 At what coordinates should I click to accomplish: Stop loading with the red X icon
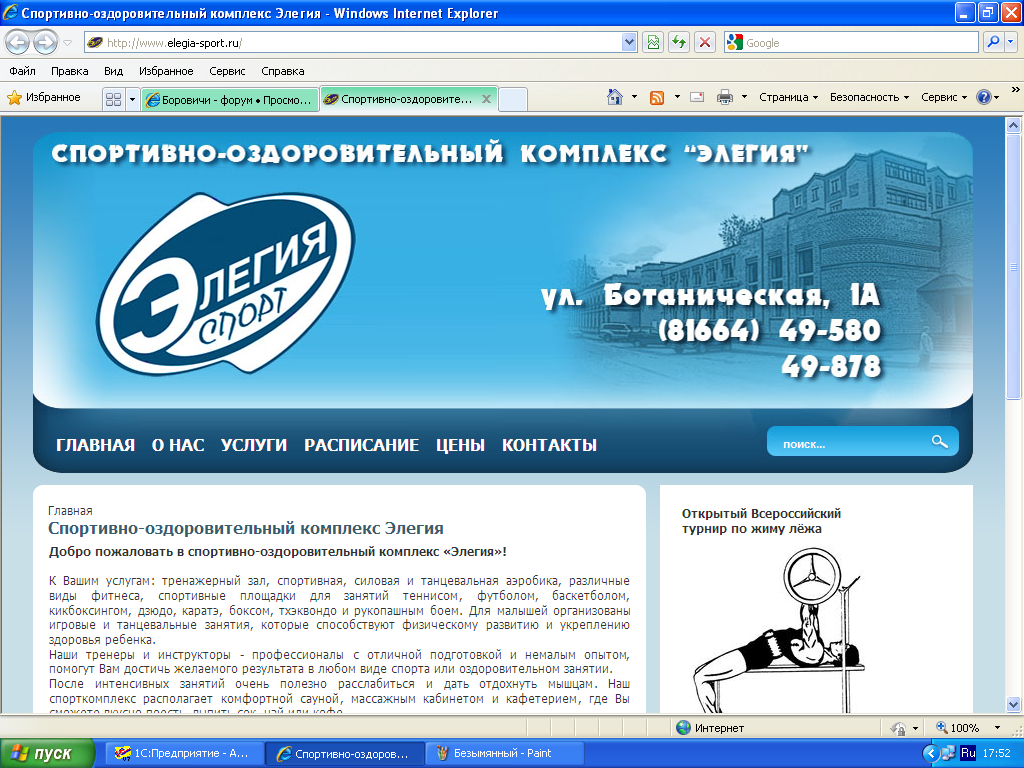point(705,43)
